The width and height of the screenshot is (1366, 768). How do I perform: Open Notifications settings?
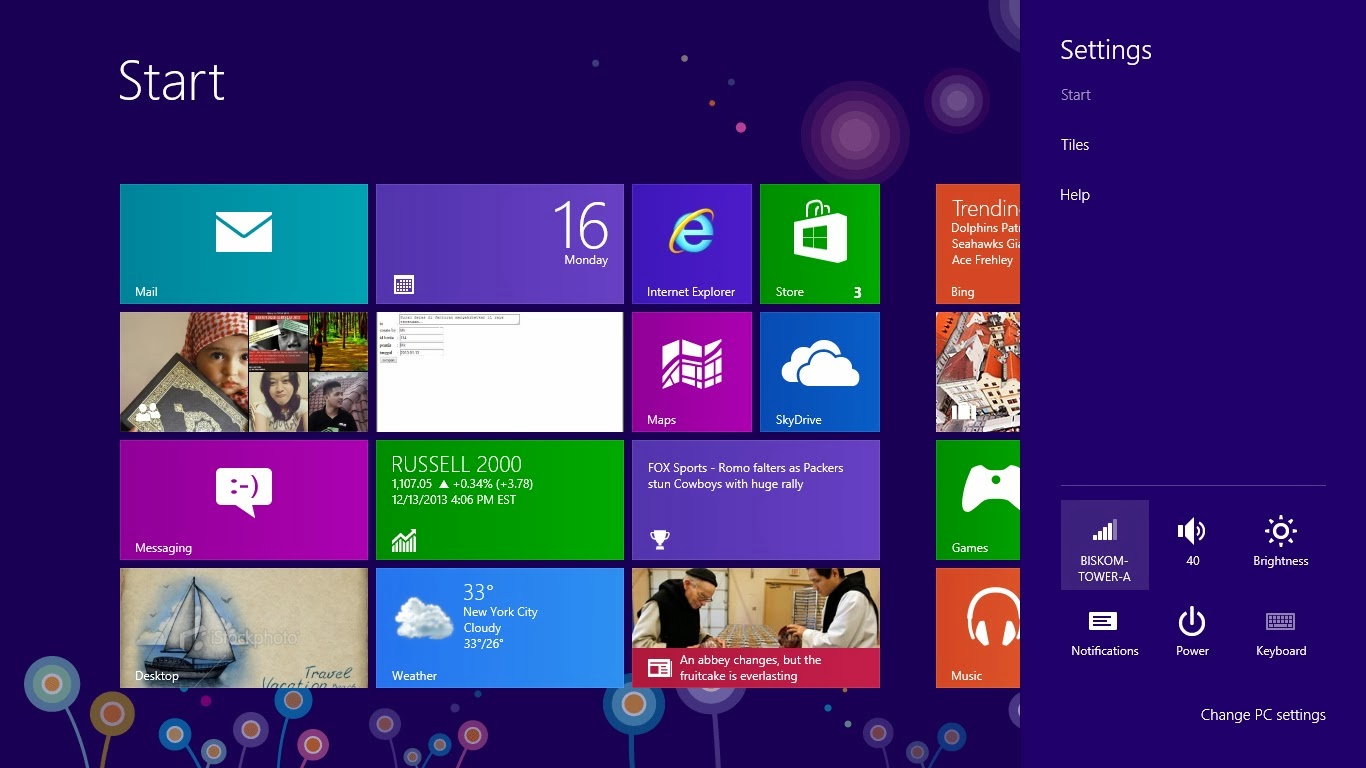point(1105,634)
